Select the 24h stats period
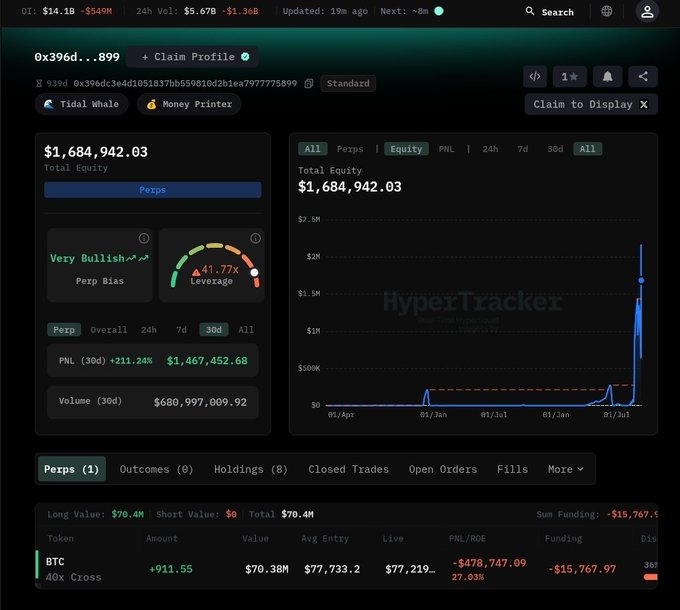 click(149, 330)
